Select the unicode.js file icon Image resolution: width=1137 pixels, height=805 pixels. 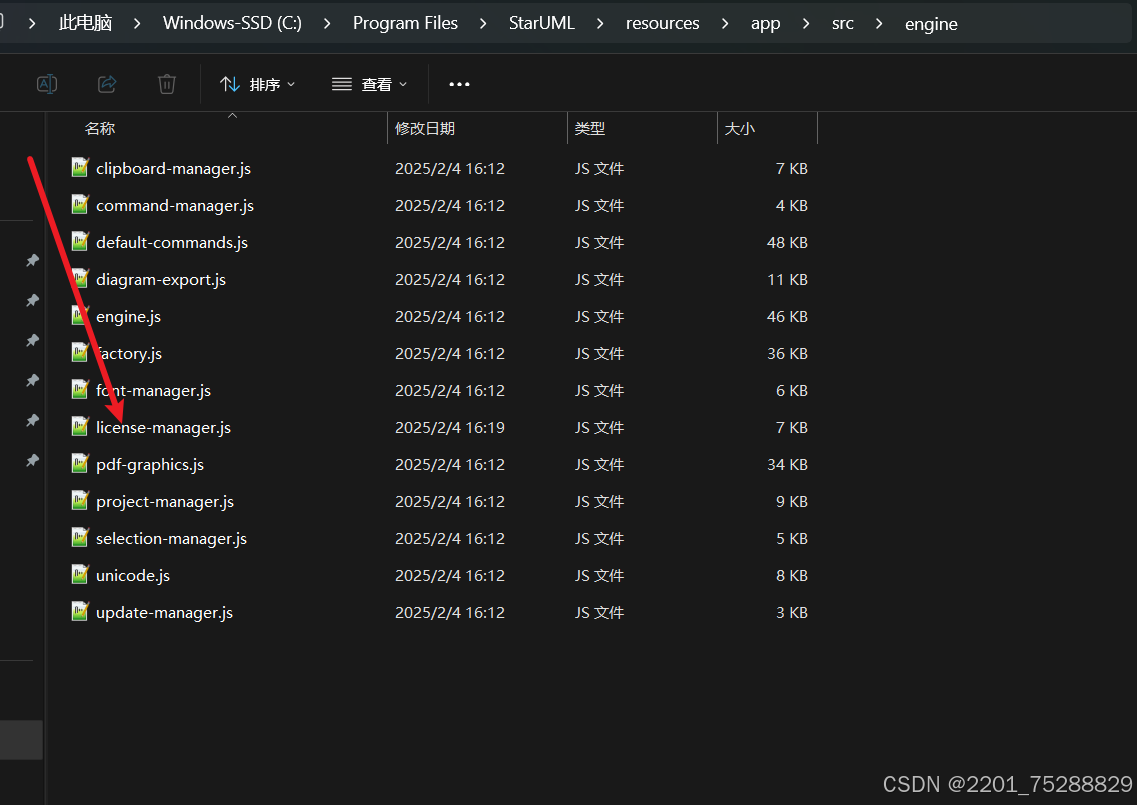coord(80,574)
